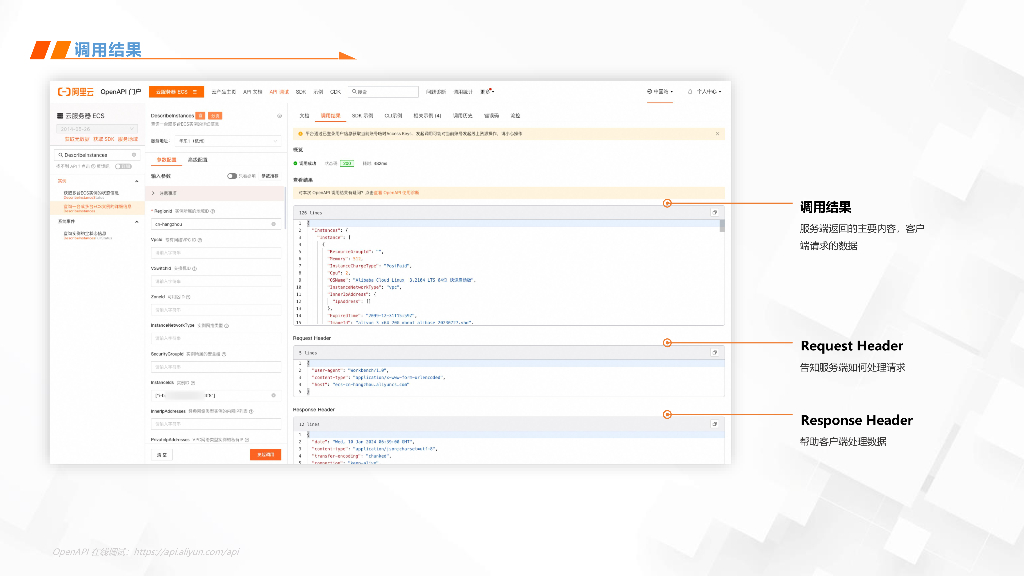The width and height of the screenshot is (1024, 576).
Task: Clear the DescribeInstances API search box
Action: pyautogui.click(x=135, y=155)
